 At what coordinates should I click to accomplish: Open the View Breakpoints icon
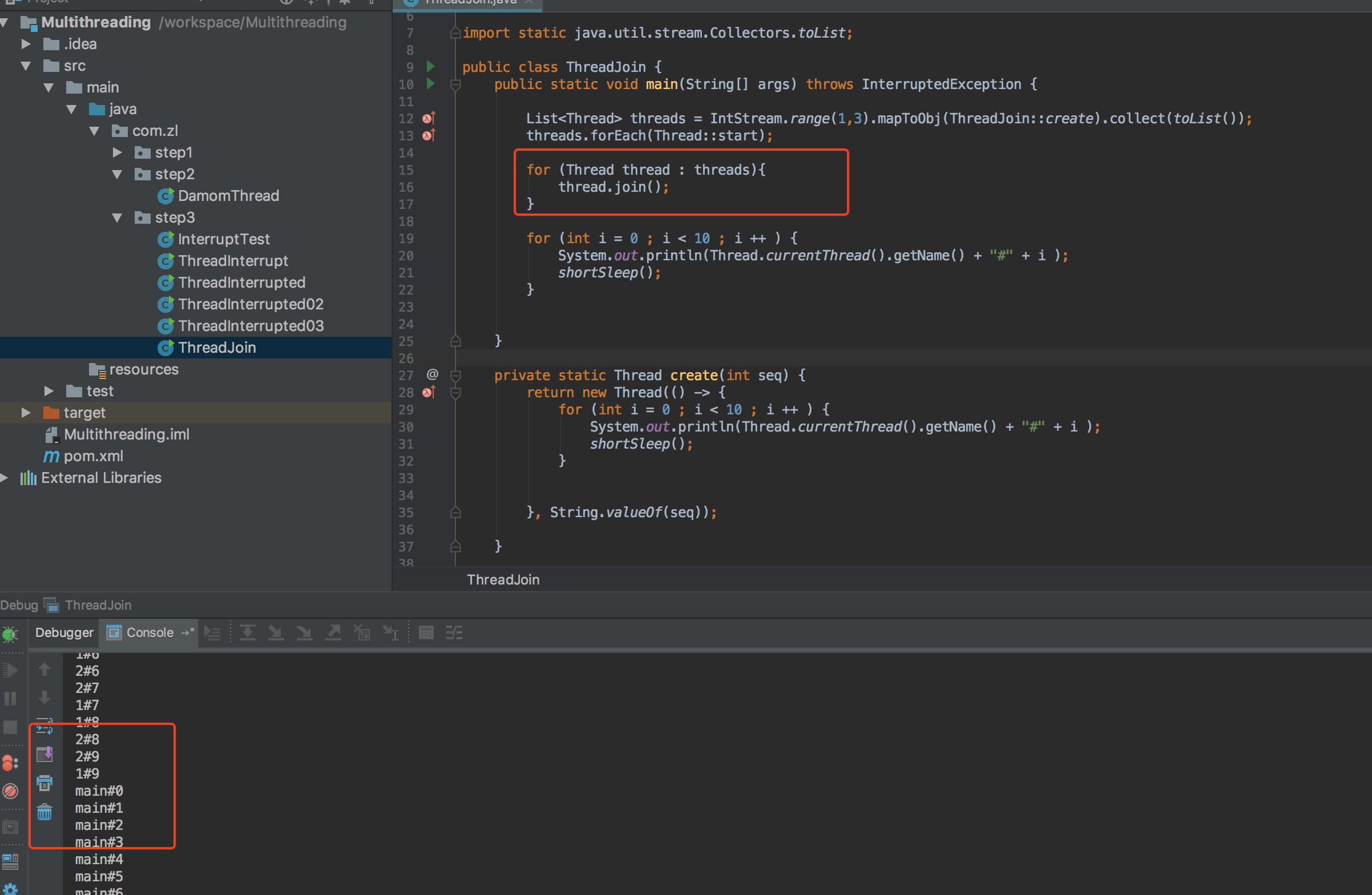10,763
